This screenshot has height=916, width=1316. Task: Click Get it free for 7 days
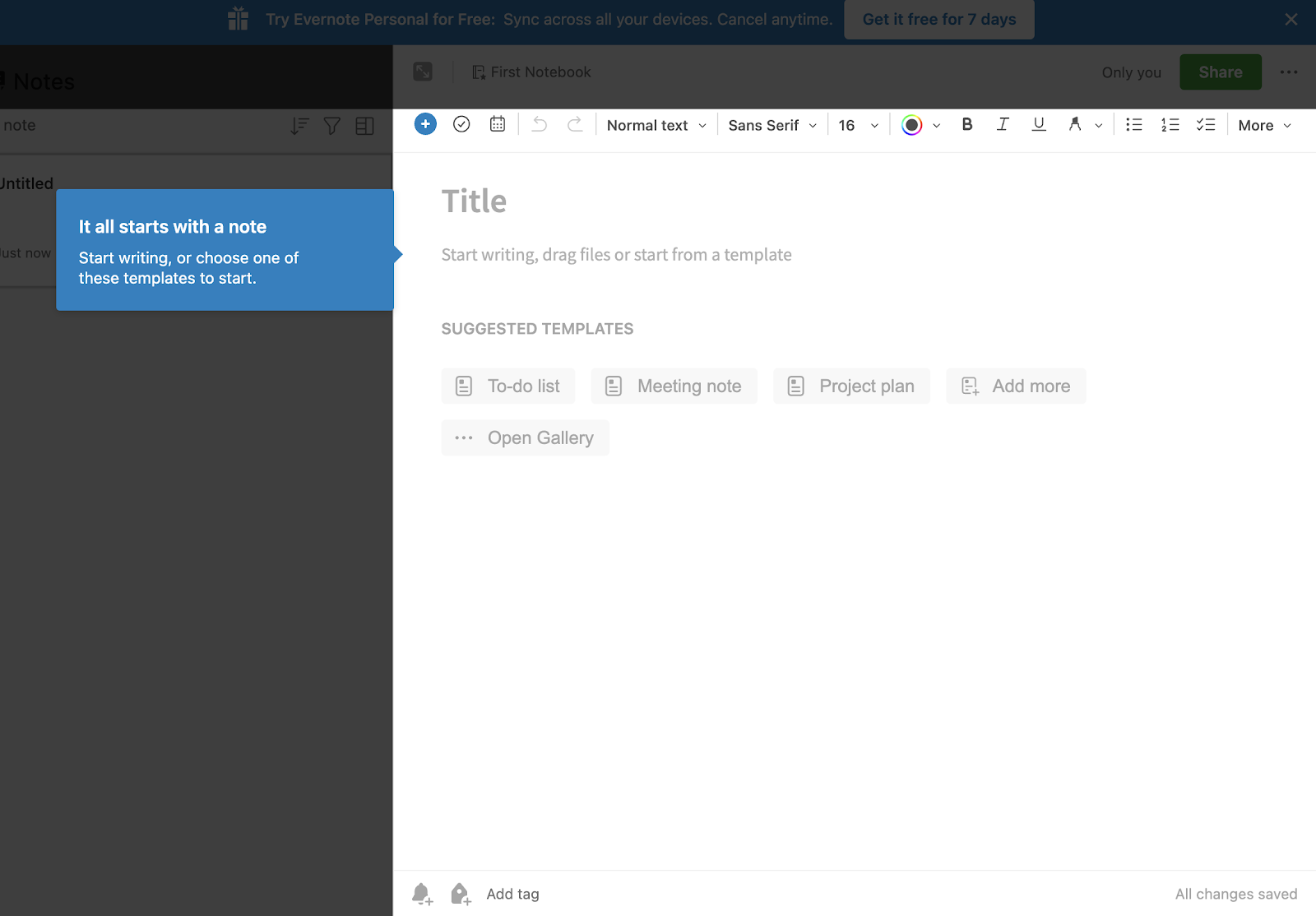pyautogui.click(x=938, y=19)
